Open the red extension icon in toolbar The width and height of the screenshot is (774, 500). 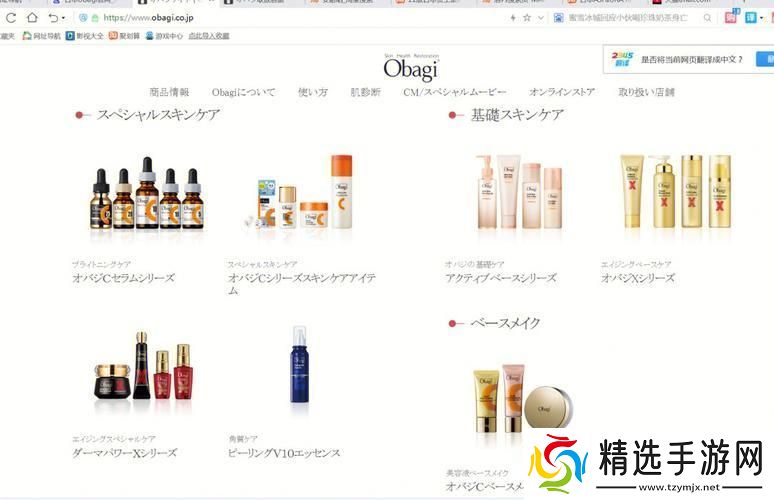(x=731, y=17)
